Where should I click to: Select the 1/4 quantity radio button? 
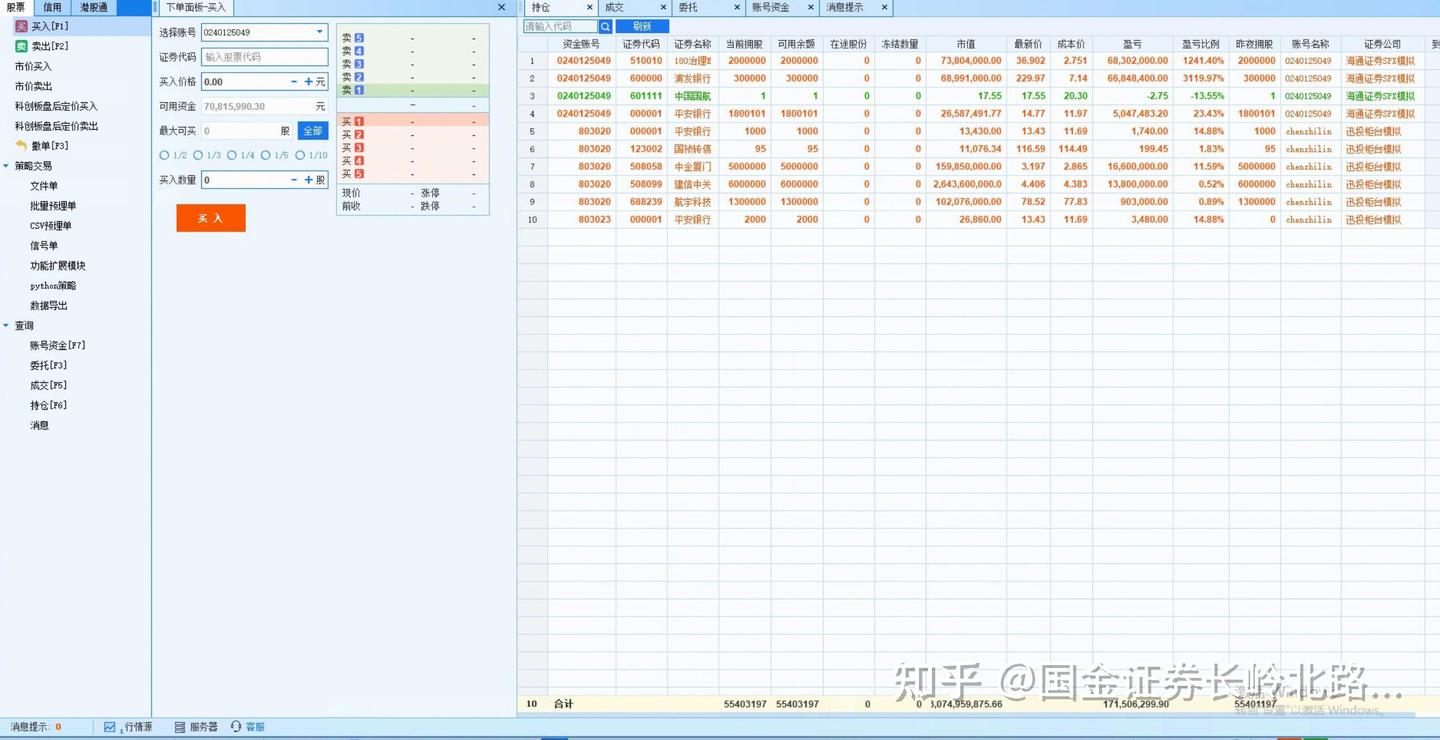(x=234, y=155)
